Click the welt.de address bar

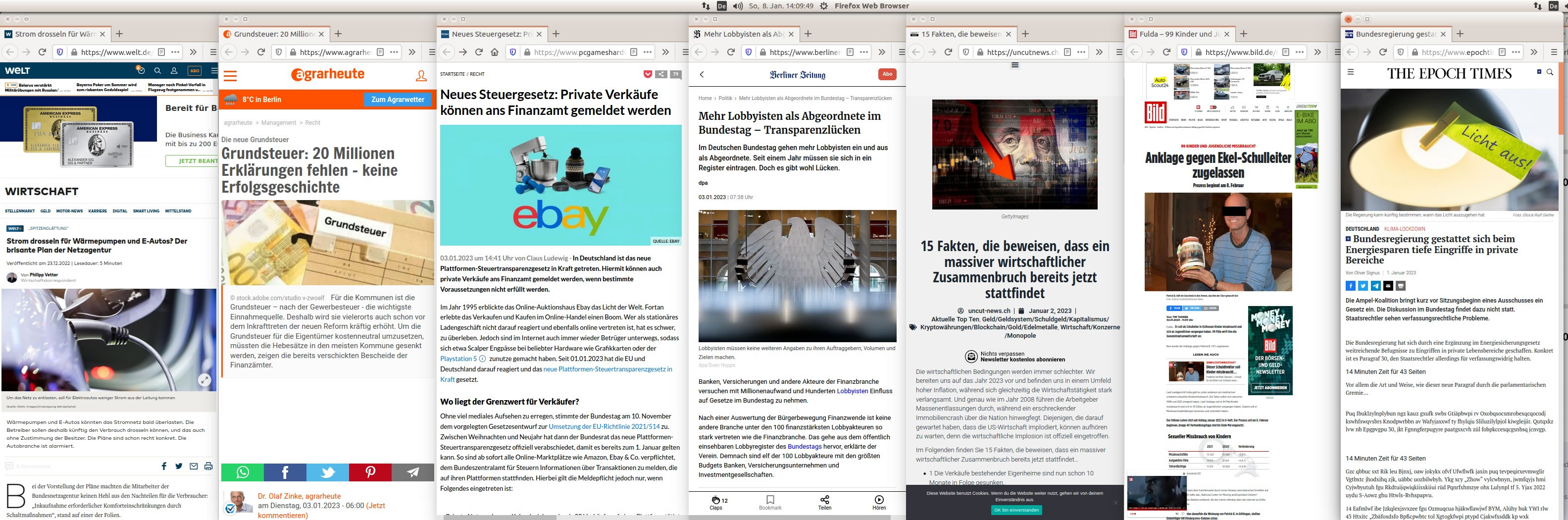tap(116, 52)
